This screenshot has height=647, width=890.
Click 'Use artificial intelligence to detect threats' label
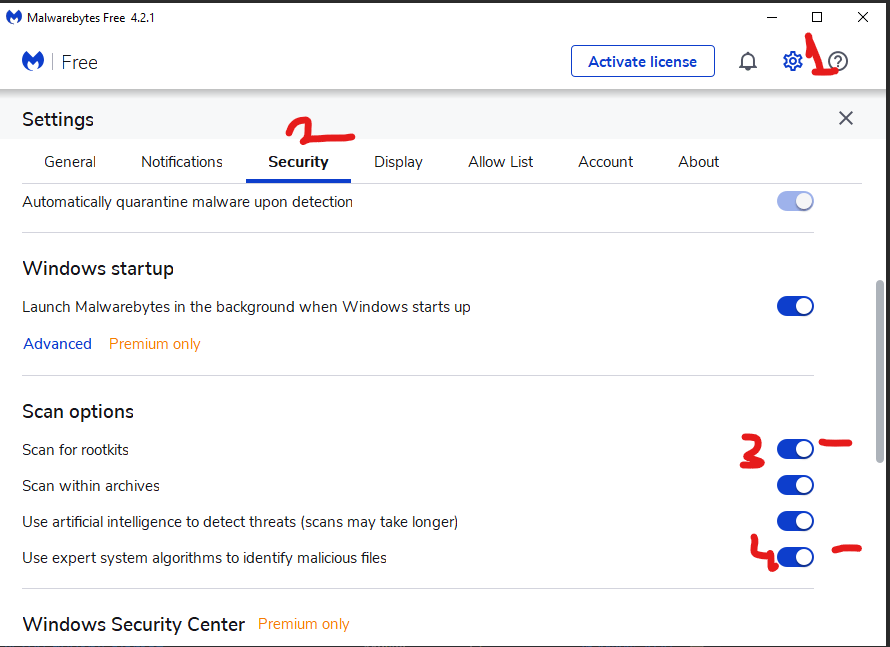pyautogui.click(x=240, y=522)
